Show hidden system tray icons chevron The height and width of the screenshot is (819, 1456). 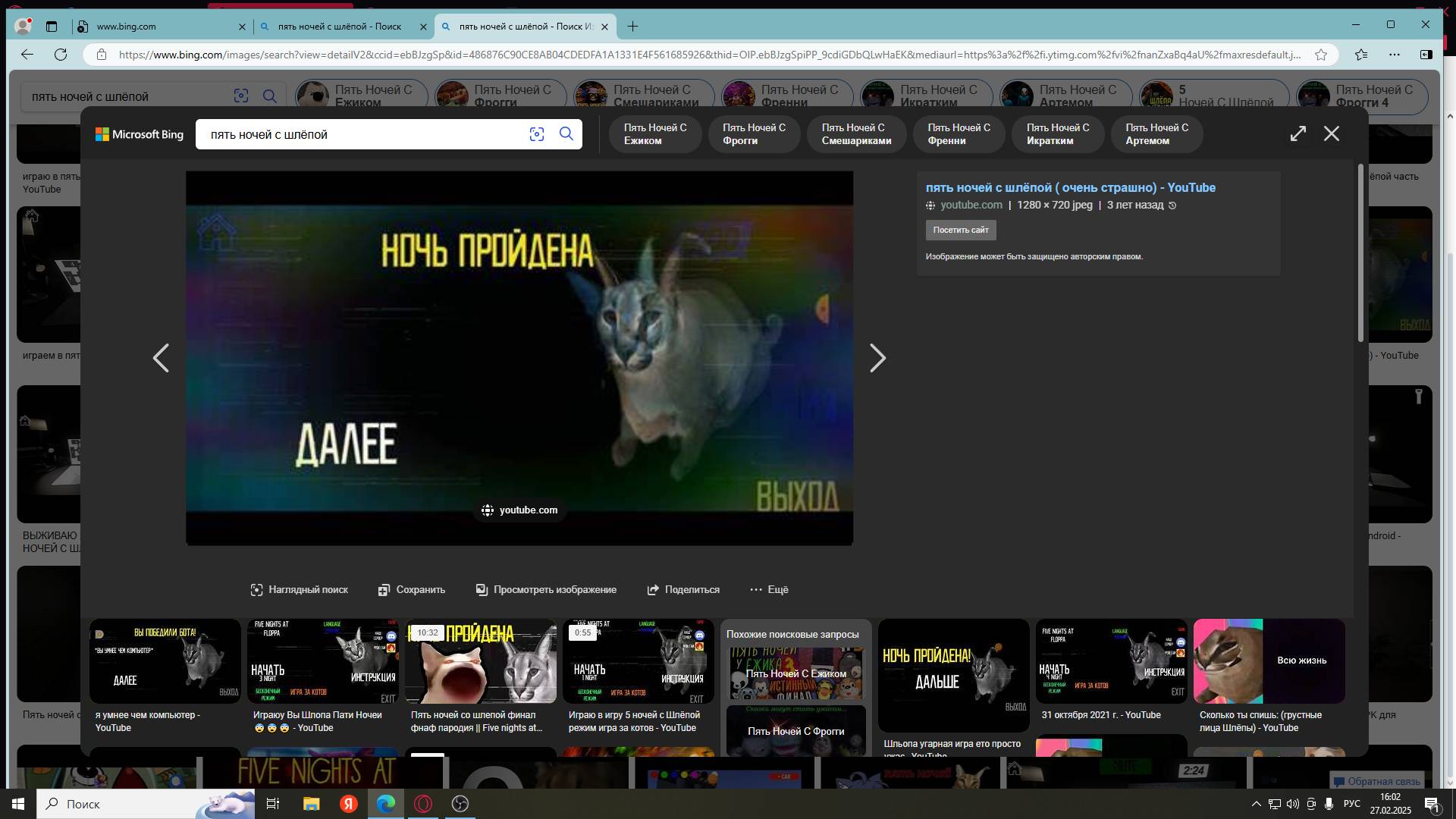point(1256,804)
